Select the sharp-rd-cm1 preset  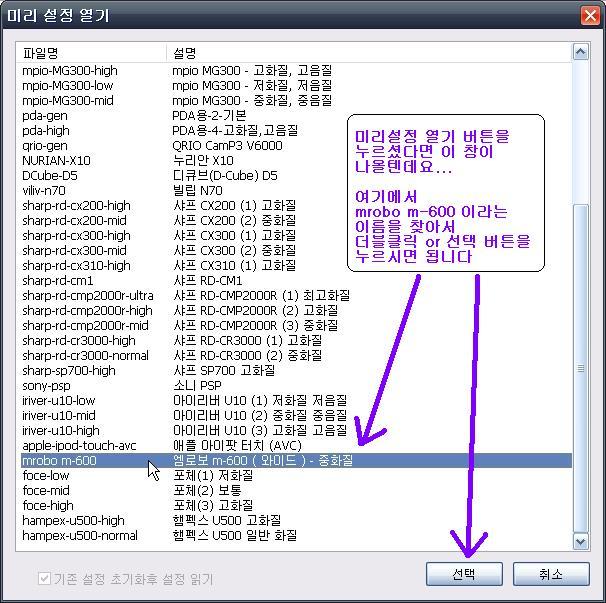click(x=296, y=281)
